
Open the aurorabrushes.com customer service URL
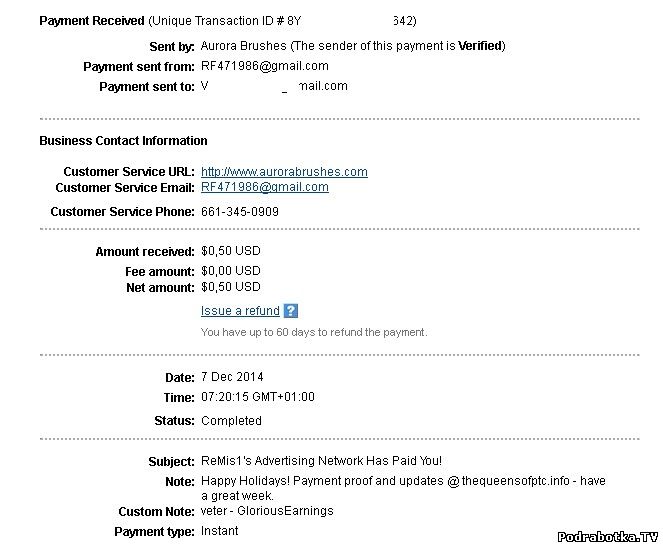click(x=284, y=172)
